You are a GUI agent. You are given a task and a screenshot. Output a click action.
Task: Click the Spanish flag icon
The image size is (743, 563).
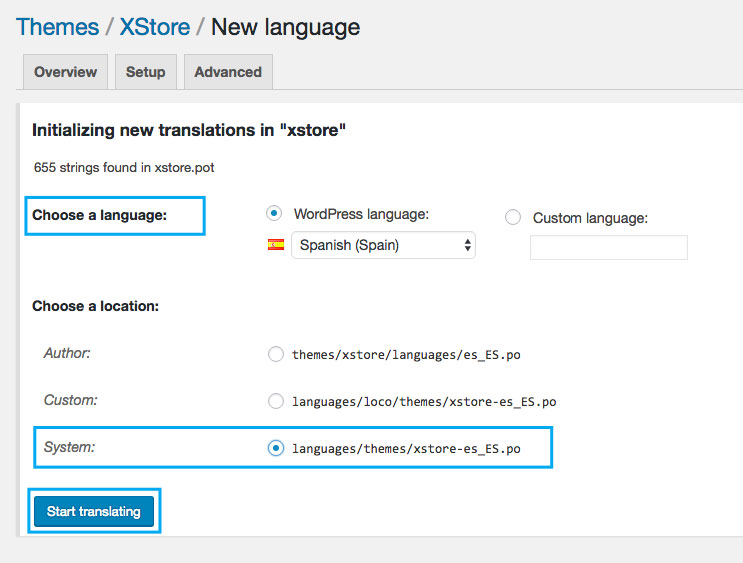click(276, 245)
